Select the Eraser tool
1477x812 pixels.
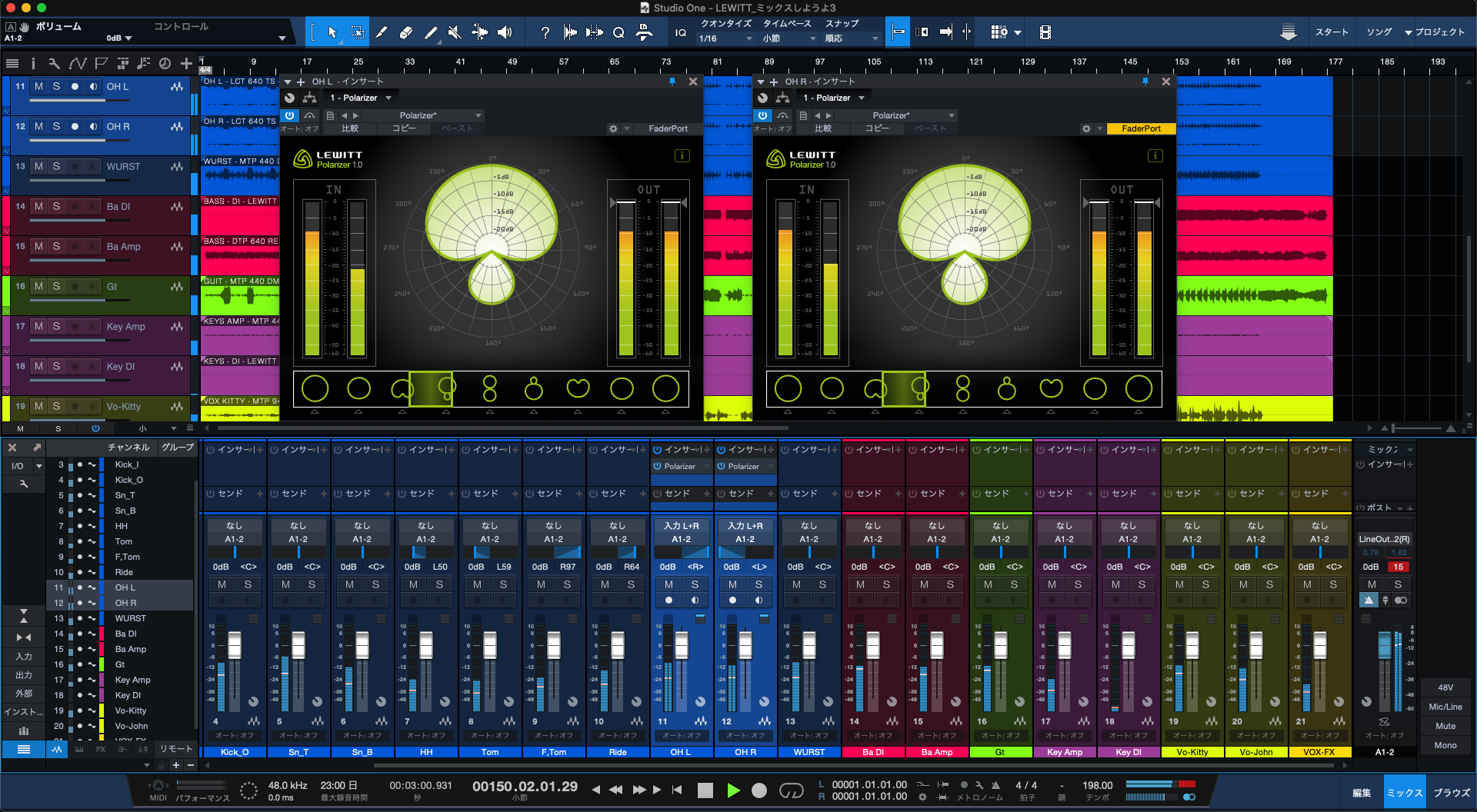click(x=406, y=32)
